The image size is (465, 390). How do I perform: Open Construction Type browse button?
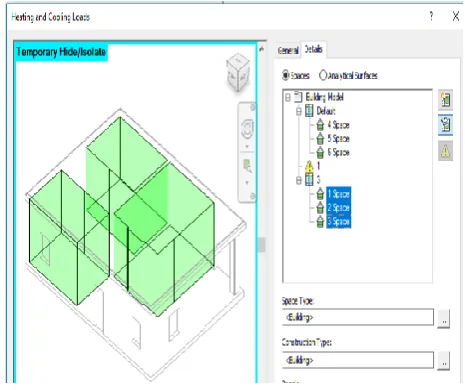click(x=444, y=361)
